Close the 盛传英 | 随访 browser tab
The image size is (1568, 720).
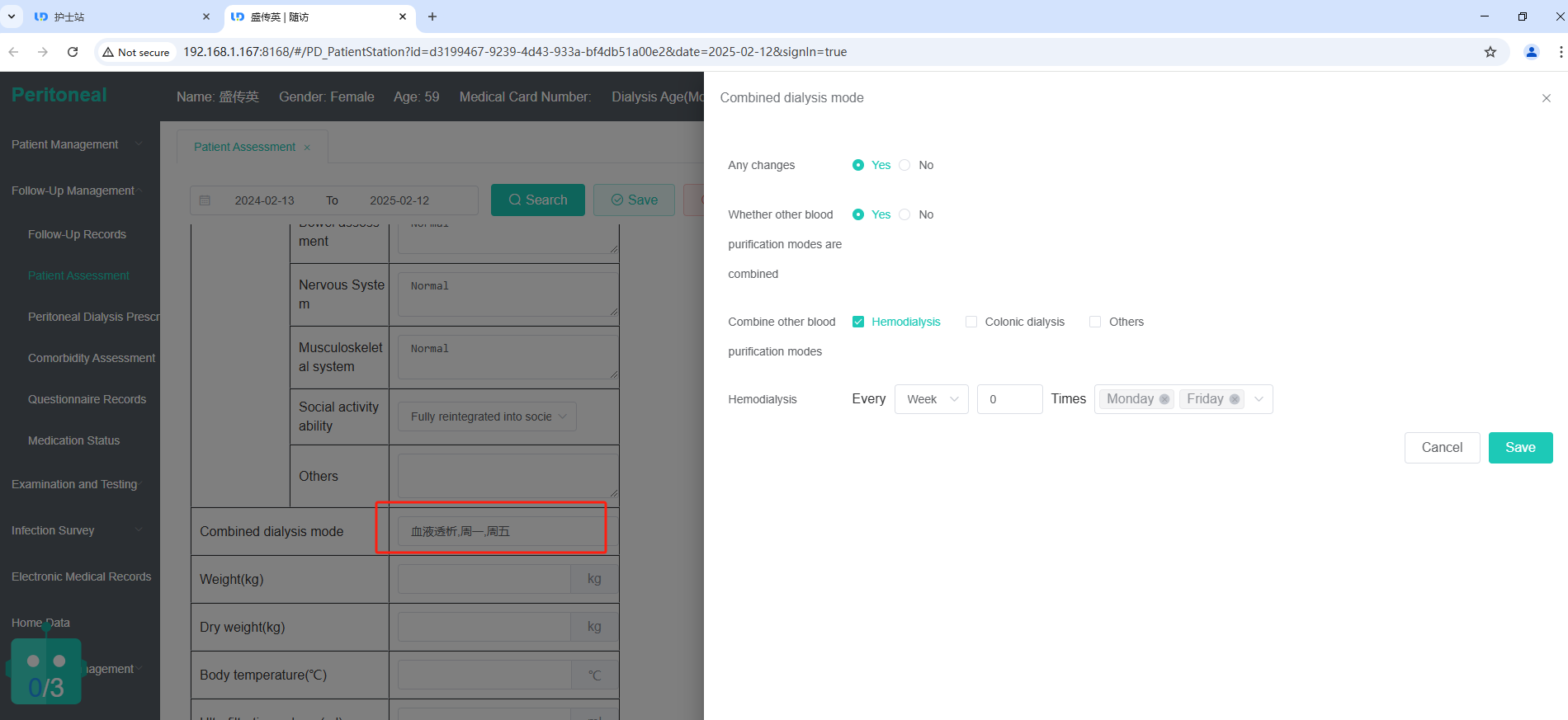point(403,16)
